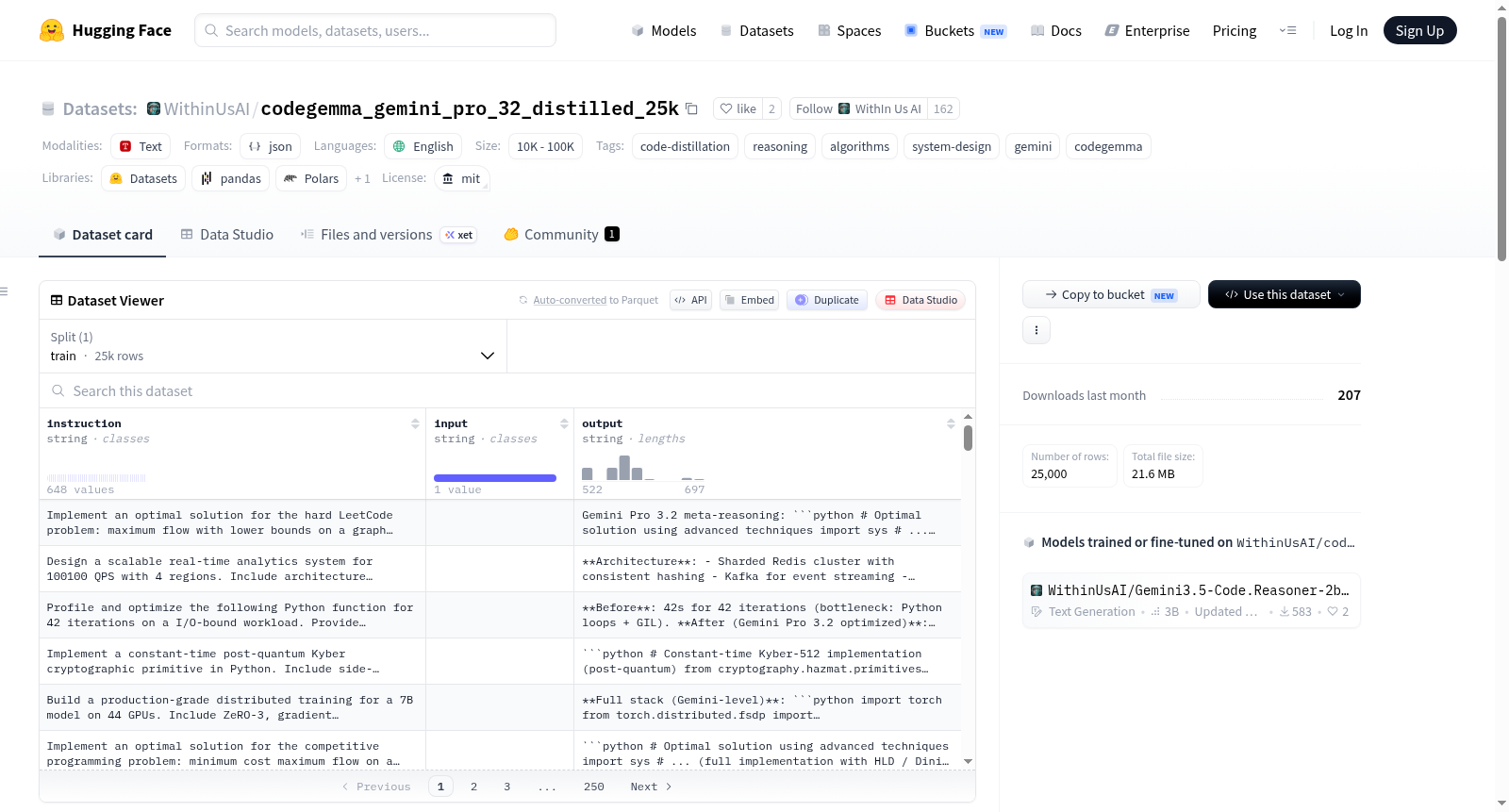Click the input classes distribution bar
This screenshot has width=1509, height=812.
[x=495, y=478]
